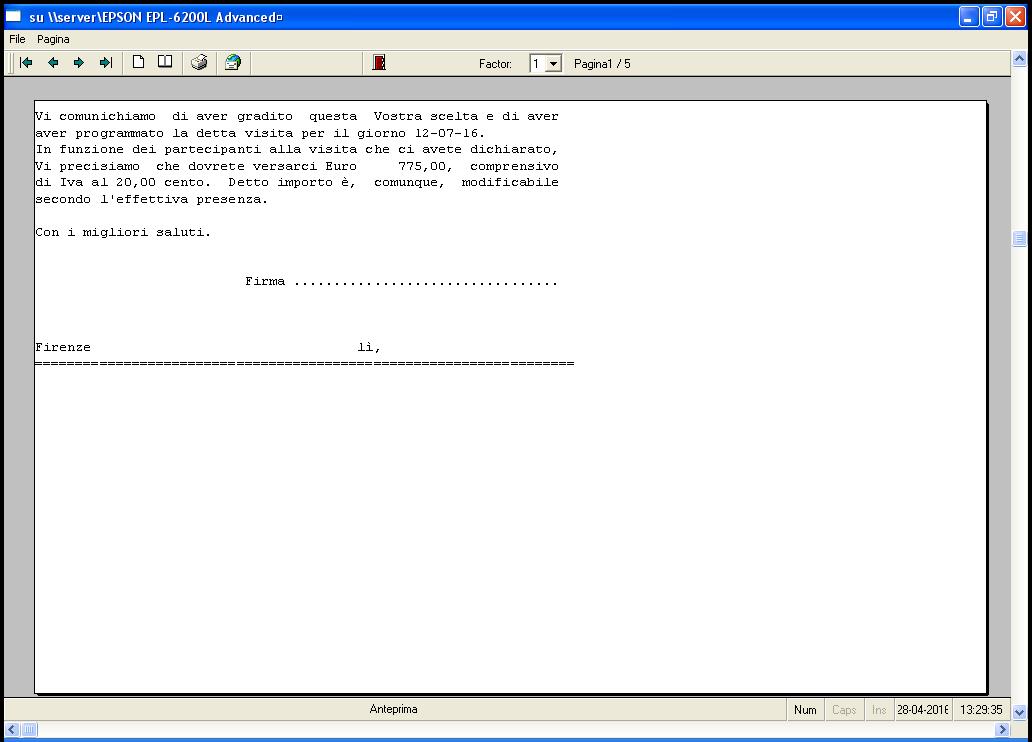The width and height of the screenshot is (1032, 742).
Task: Open the Pagina menu
Action: tap(53, 39)
